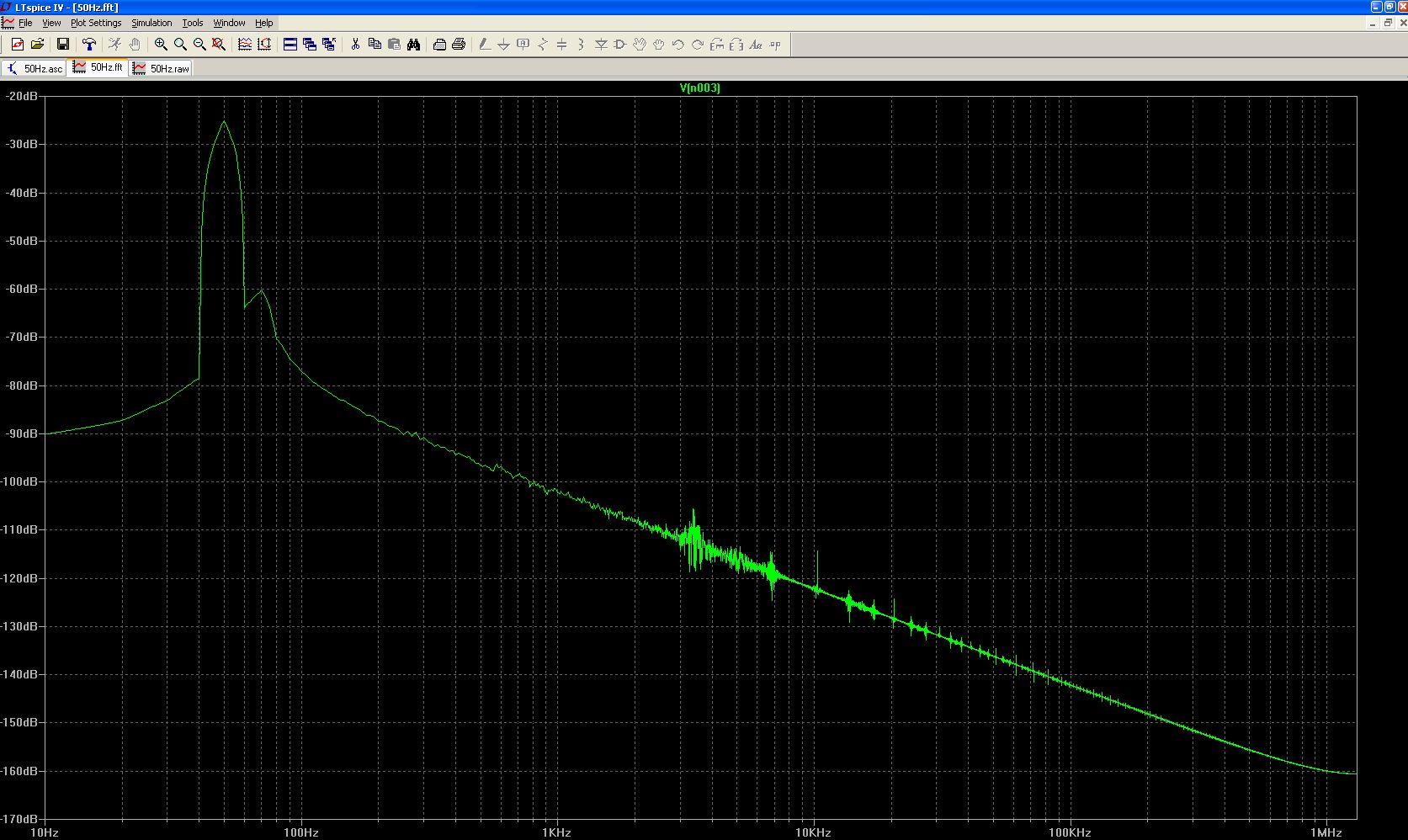Open the Plot Settings menu
Image resolution: width=1408 pixels, height=840 pixels.
(x=96, y=23)
